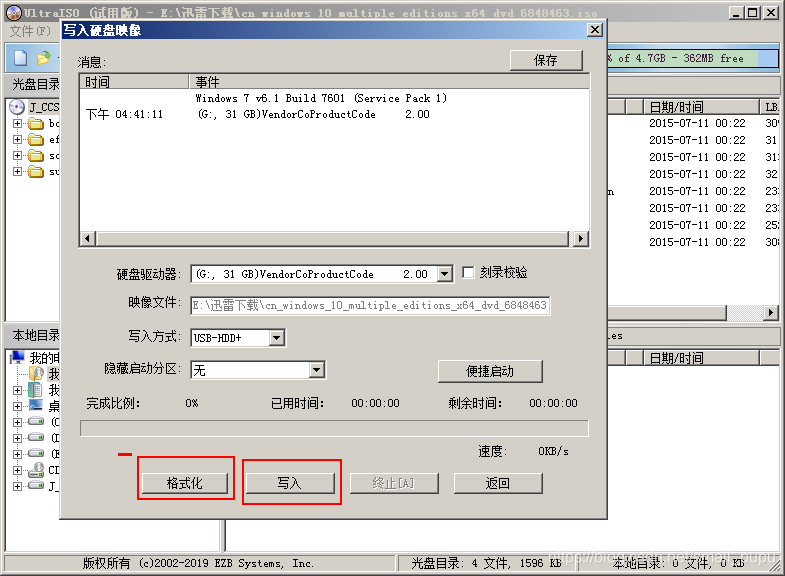Viewport: 785px width, 576px height.
Task: Select the 'su' folder in disc tree
Action: 36,171
